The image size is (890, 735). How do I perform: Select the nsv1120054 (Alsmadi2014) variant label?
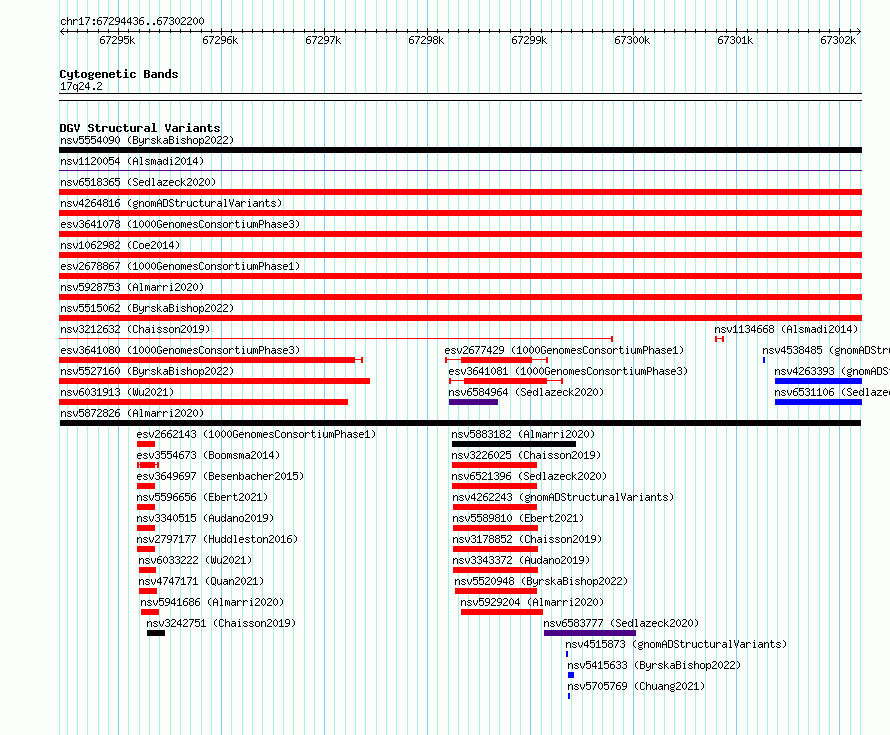coord(132,161)
